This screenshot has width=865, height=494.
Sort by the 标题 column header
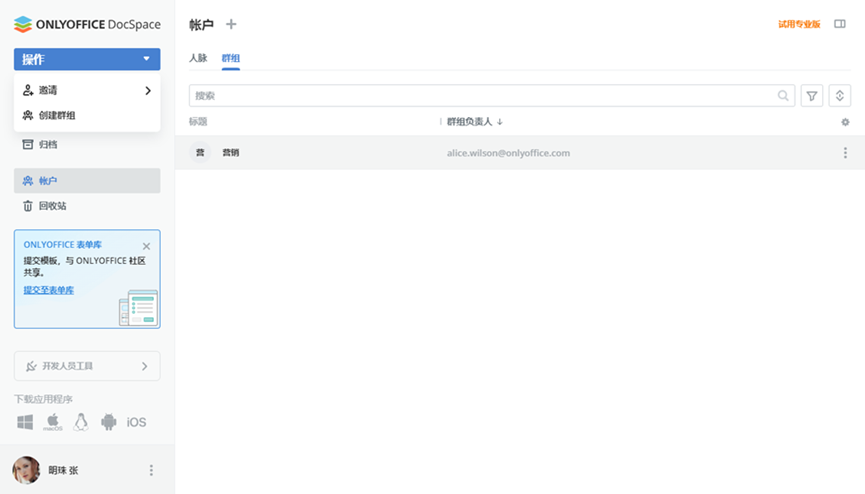(x=198, y=121)
